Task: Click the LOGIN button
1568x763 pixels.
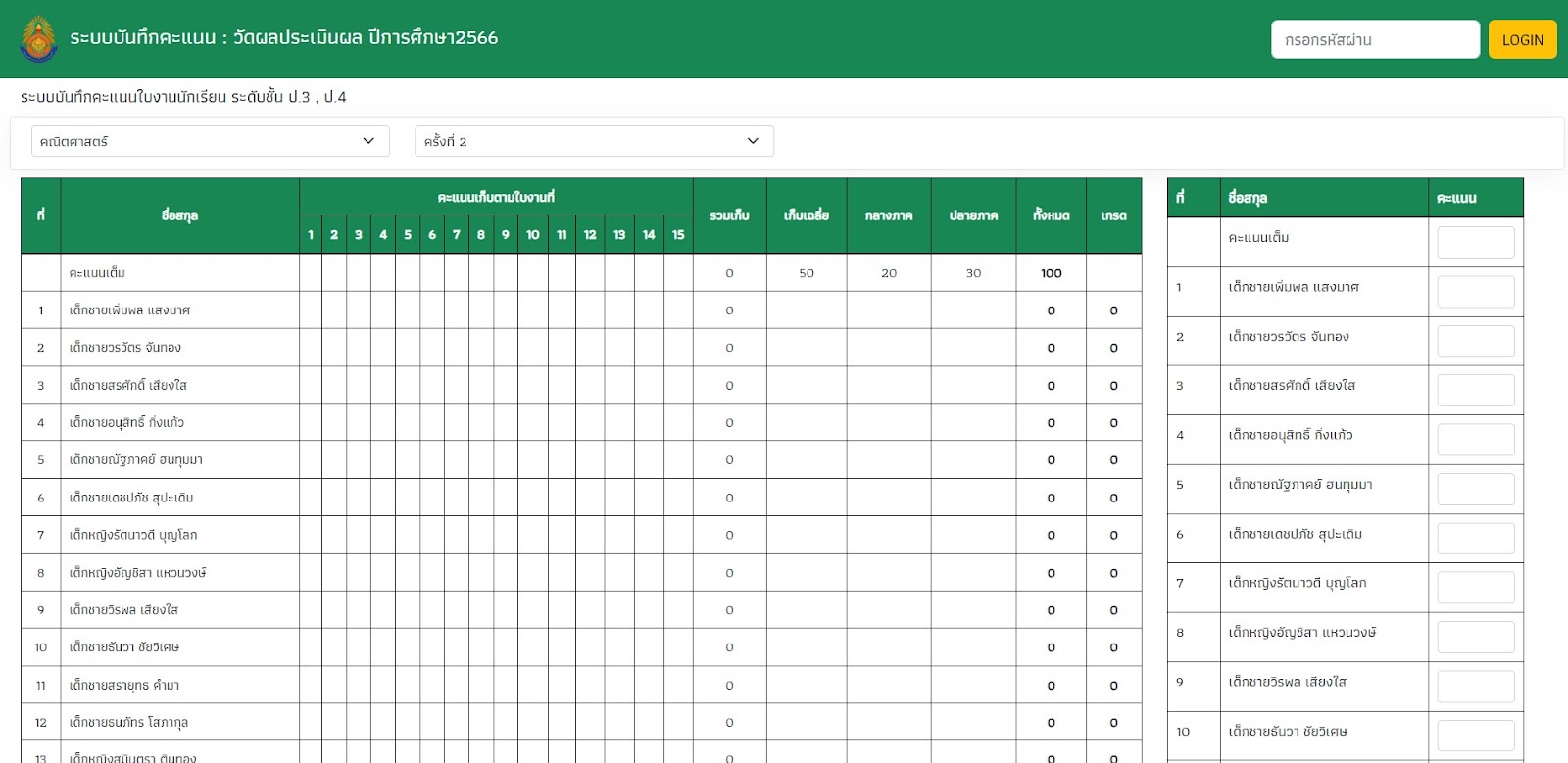Action: [1522, 40]
